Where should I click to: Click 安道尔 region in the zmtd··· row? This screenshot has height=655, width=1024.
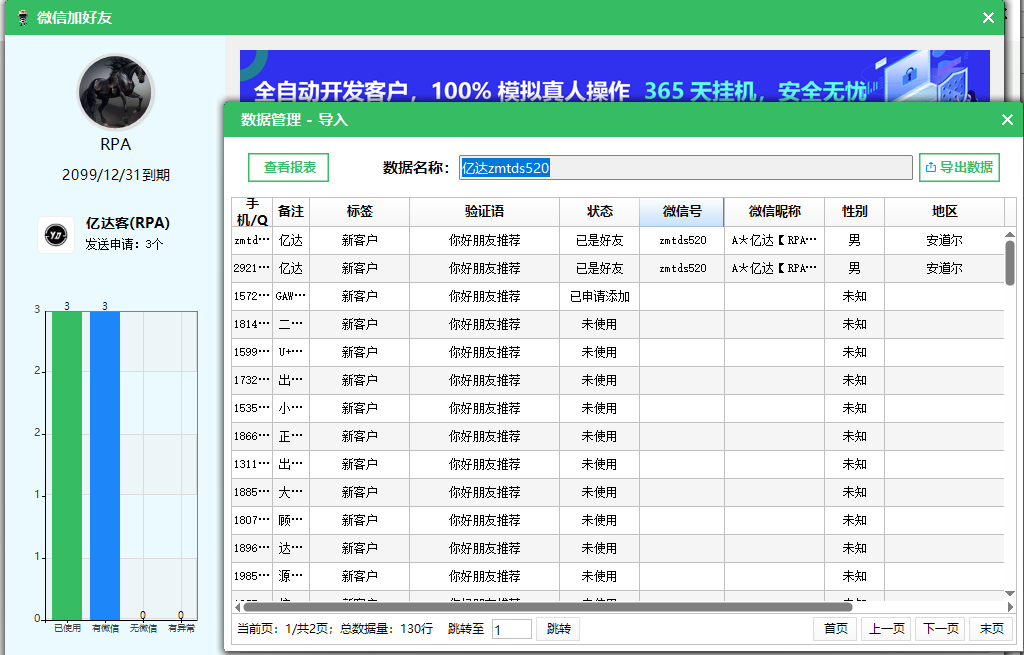coord(944,240)
